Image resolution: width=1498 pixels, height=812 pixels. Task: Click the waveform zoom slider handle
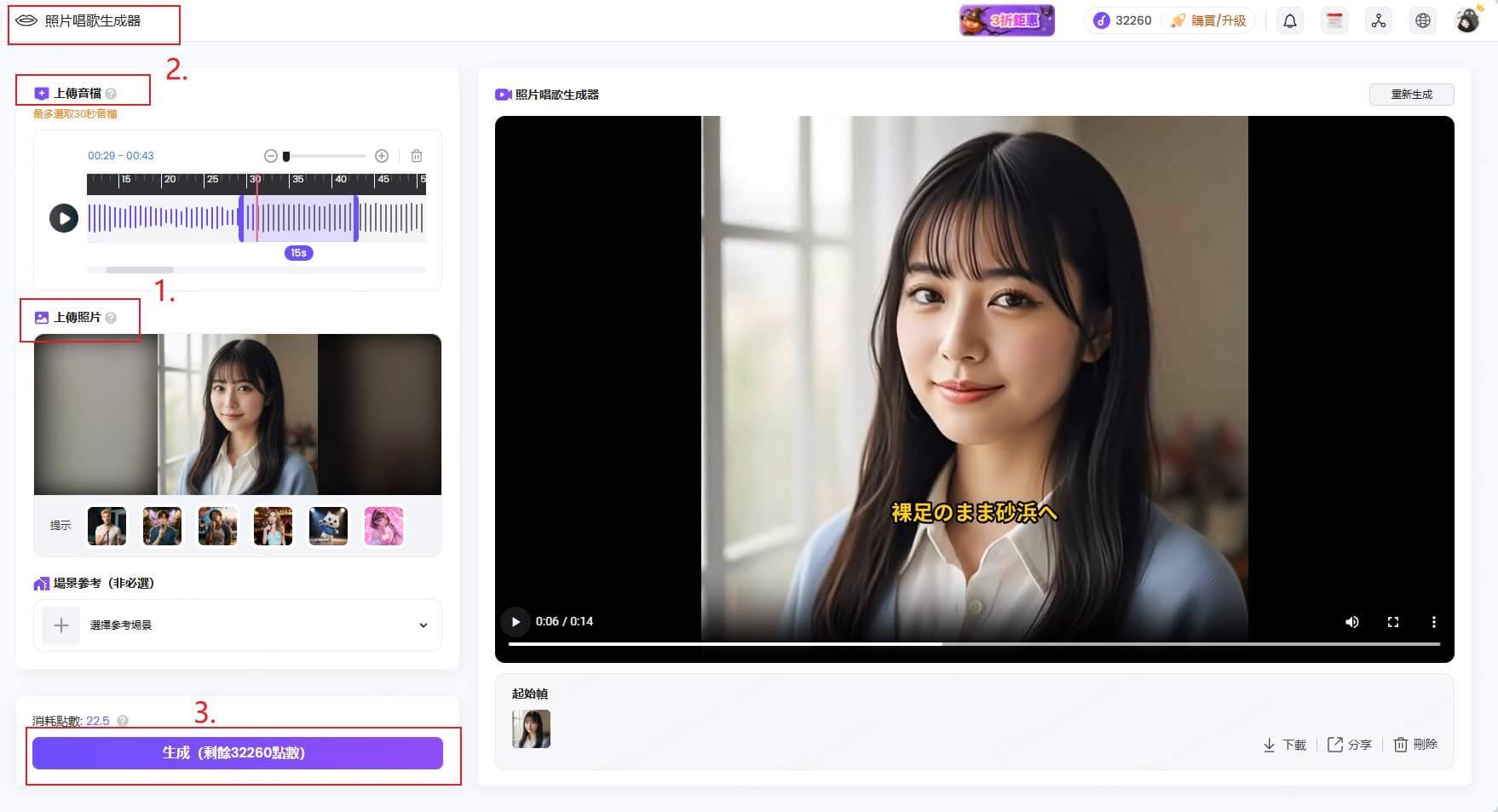tap(286, 156)
